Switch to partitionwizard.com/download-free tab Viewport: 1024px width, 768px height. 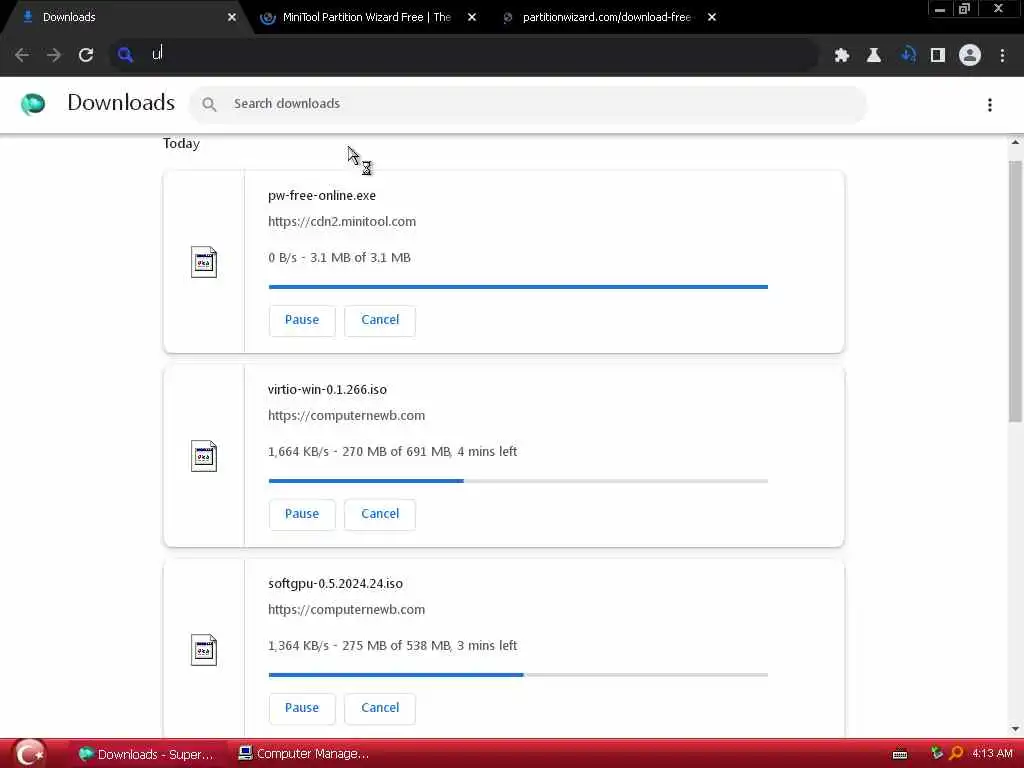607,18
